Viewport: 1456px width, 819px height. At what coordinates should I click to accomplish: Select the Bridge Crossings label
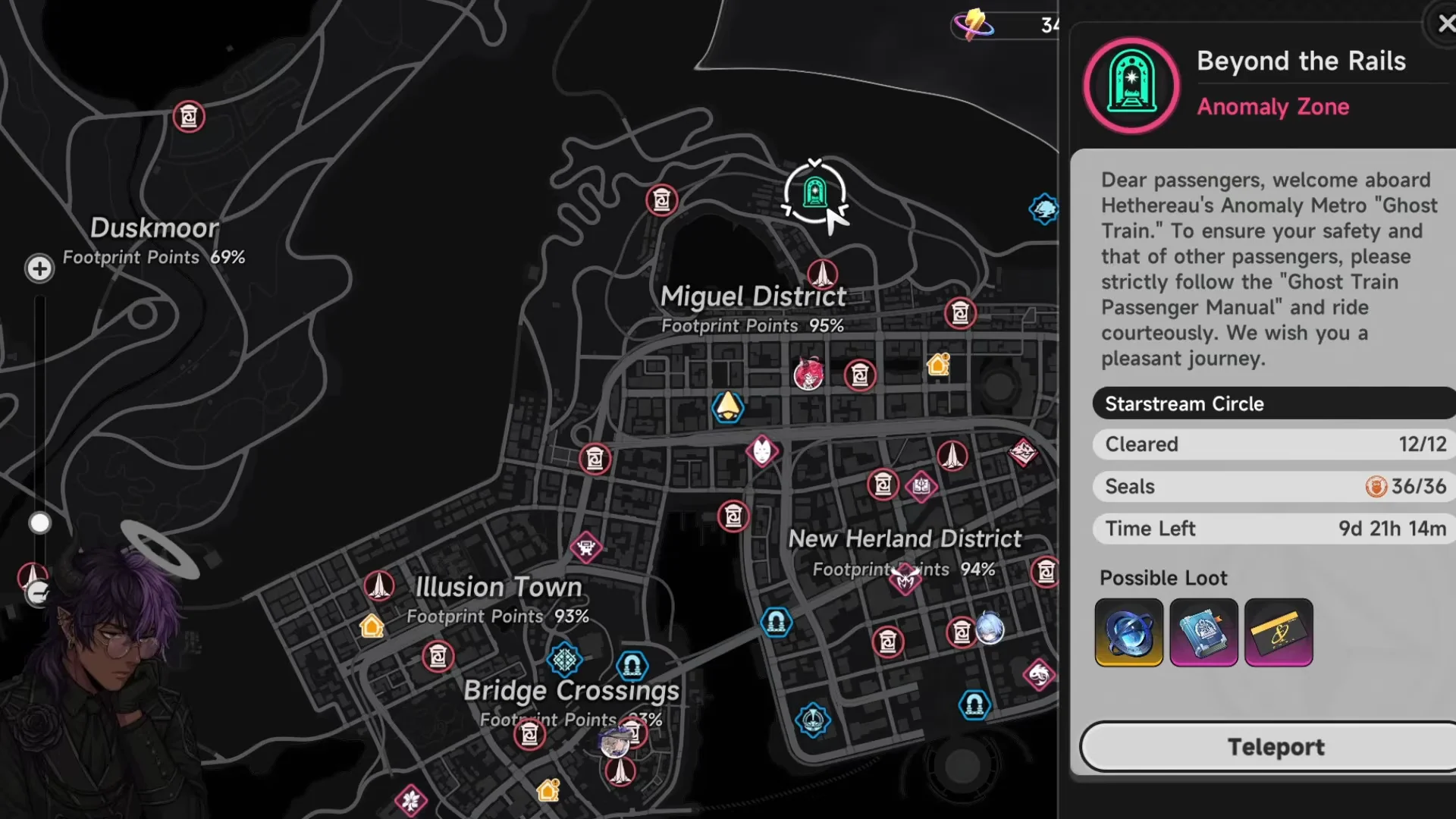(571, 691)
